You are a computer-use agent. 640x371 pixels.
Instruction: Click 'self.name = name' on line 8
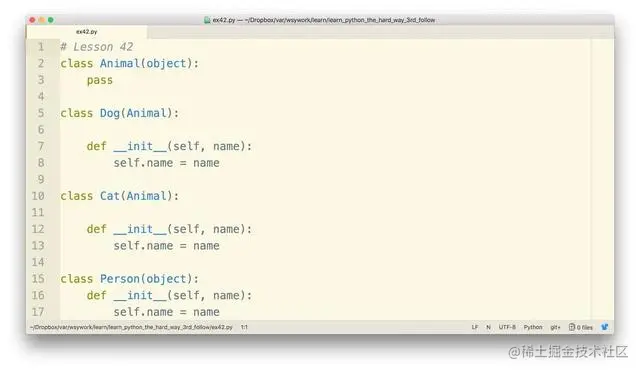tap(167, 163)
